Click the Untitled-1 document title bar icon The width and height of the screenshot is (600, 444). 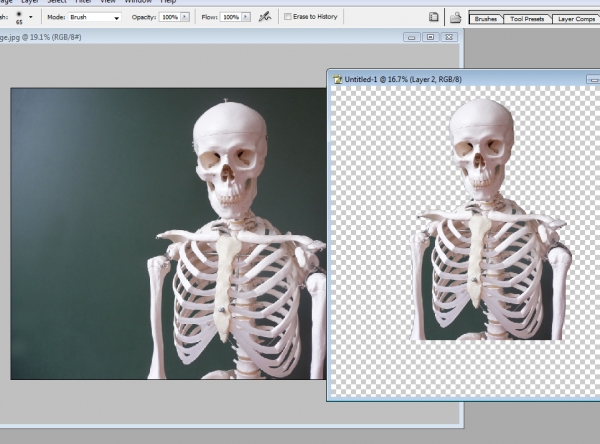point(337,79)
